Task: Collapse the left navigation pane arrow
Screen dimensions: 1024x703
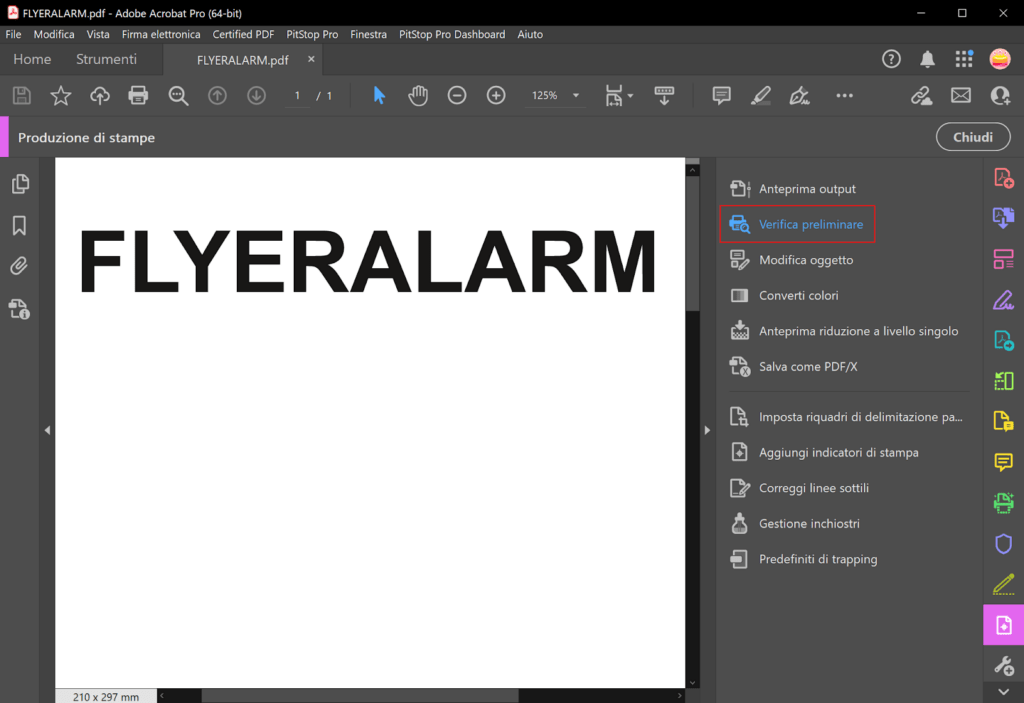Action: 47,430
